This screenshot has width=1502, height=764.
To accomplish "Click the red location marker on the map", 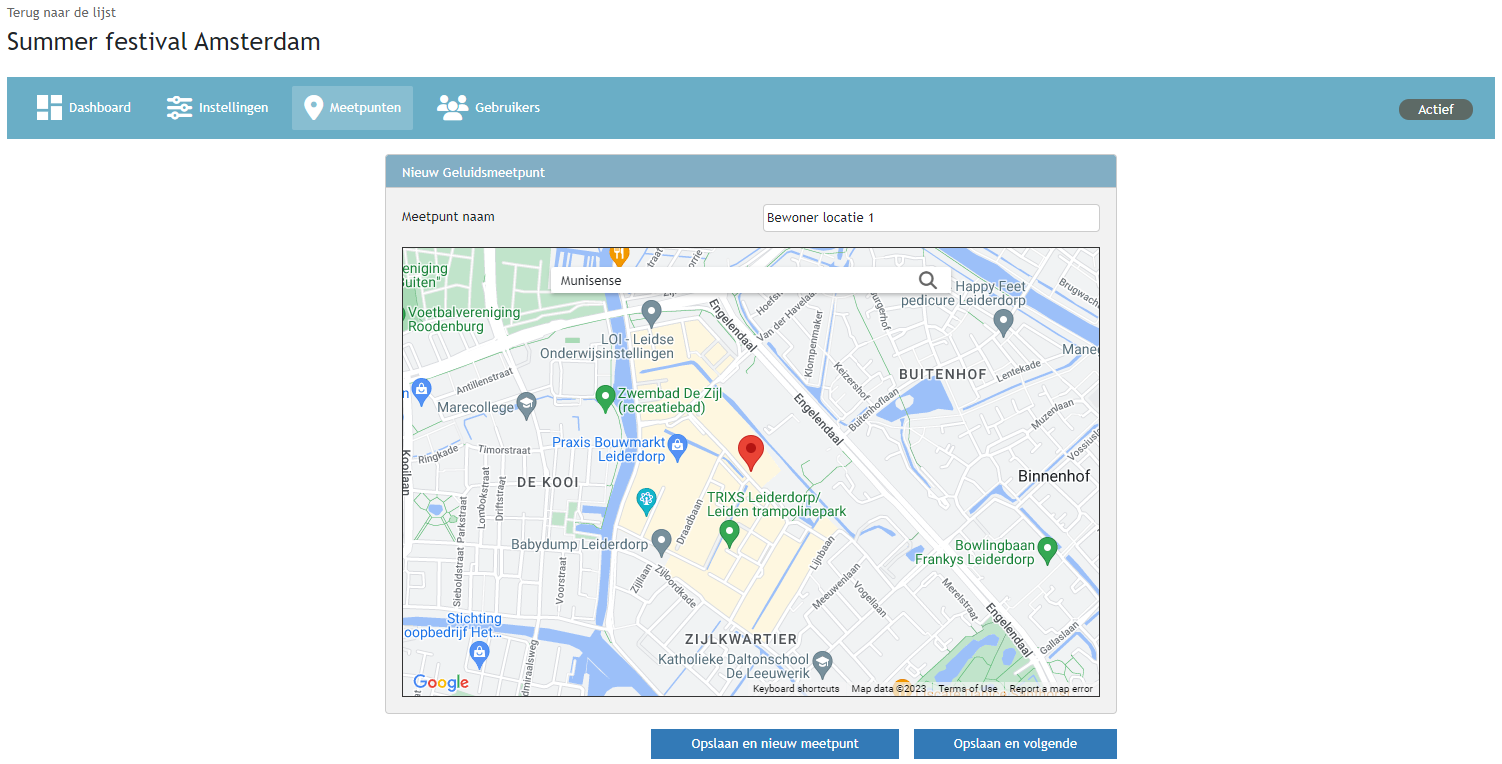I will [750, 452].
